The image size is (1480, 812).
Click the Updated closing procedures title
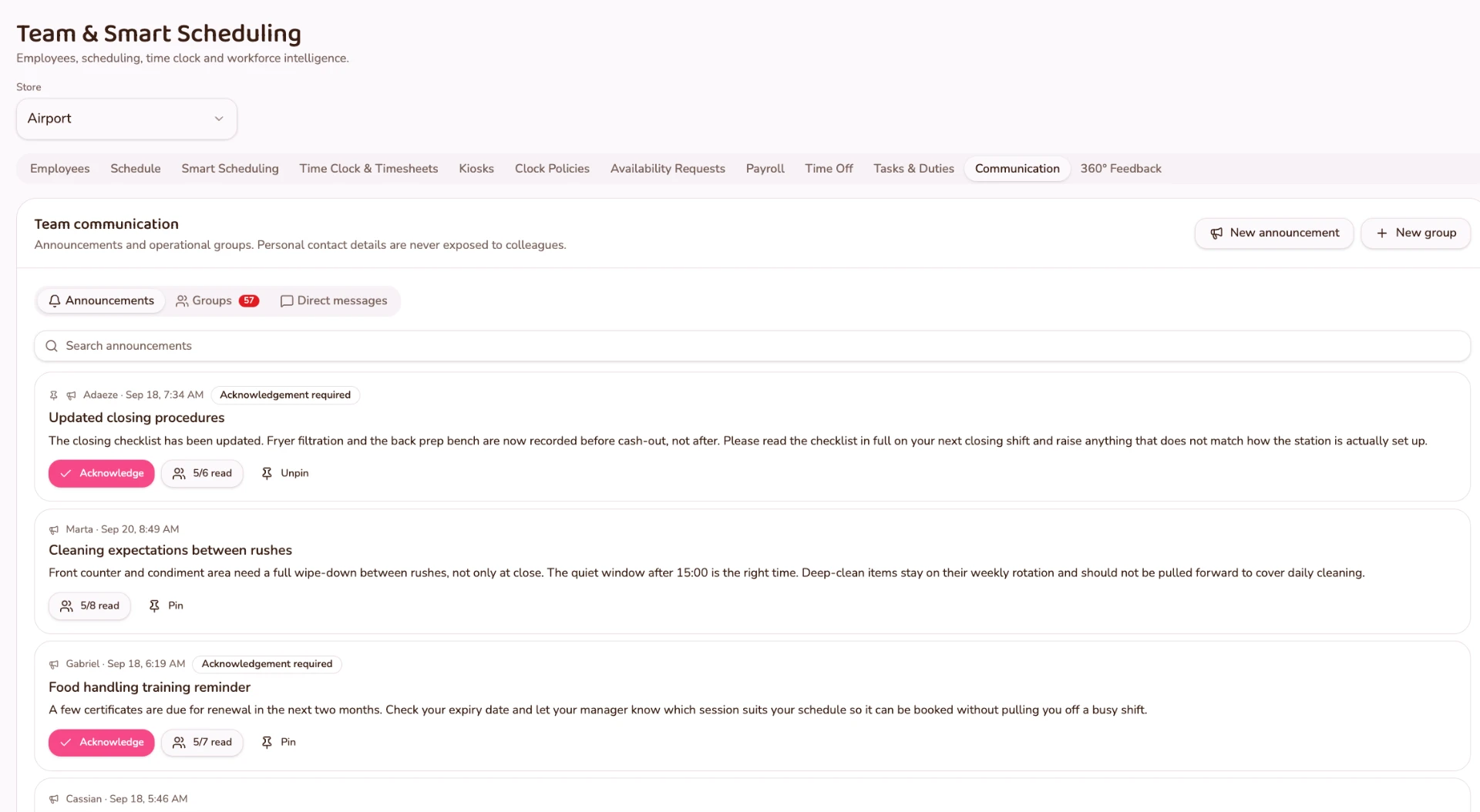[x=136, y=418]
